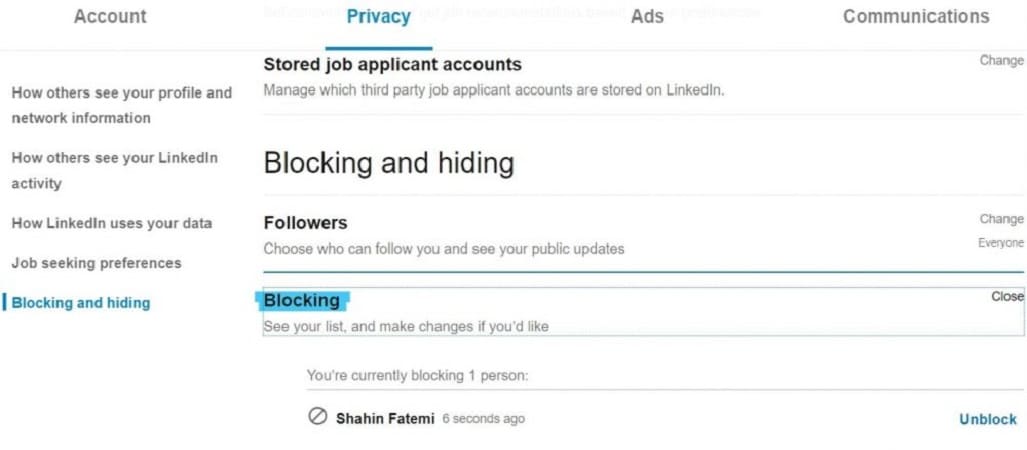
Task: Click Change for Stored job applicant accounts
Action: point(1001,60)
